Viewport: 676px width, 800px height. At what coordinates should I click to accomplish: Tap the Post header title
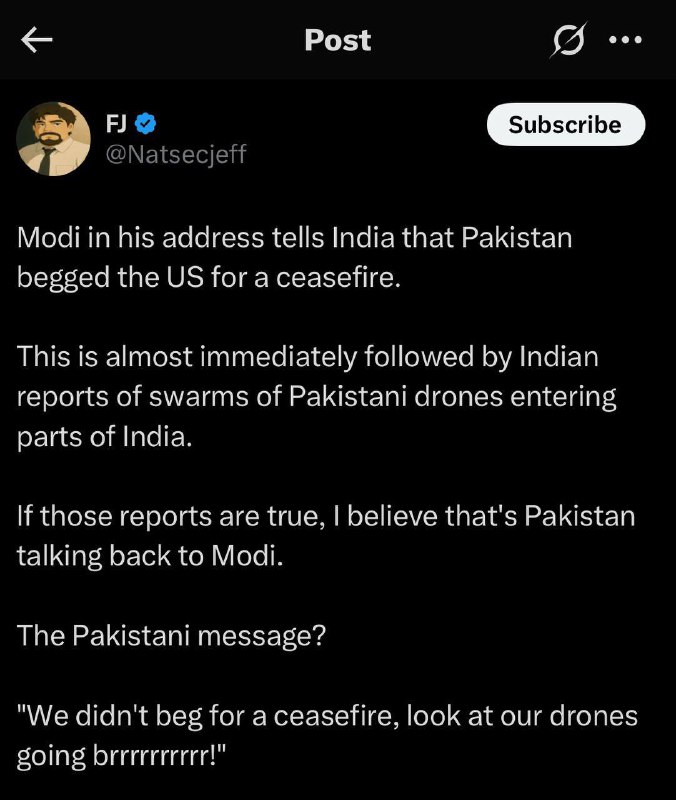(338, 40)
